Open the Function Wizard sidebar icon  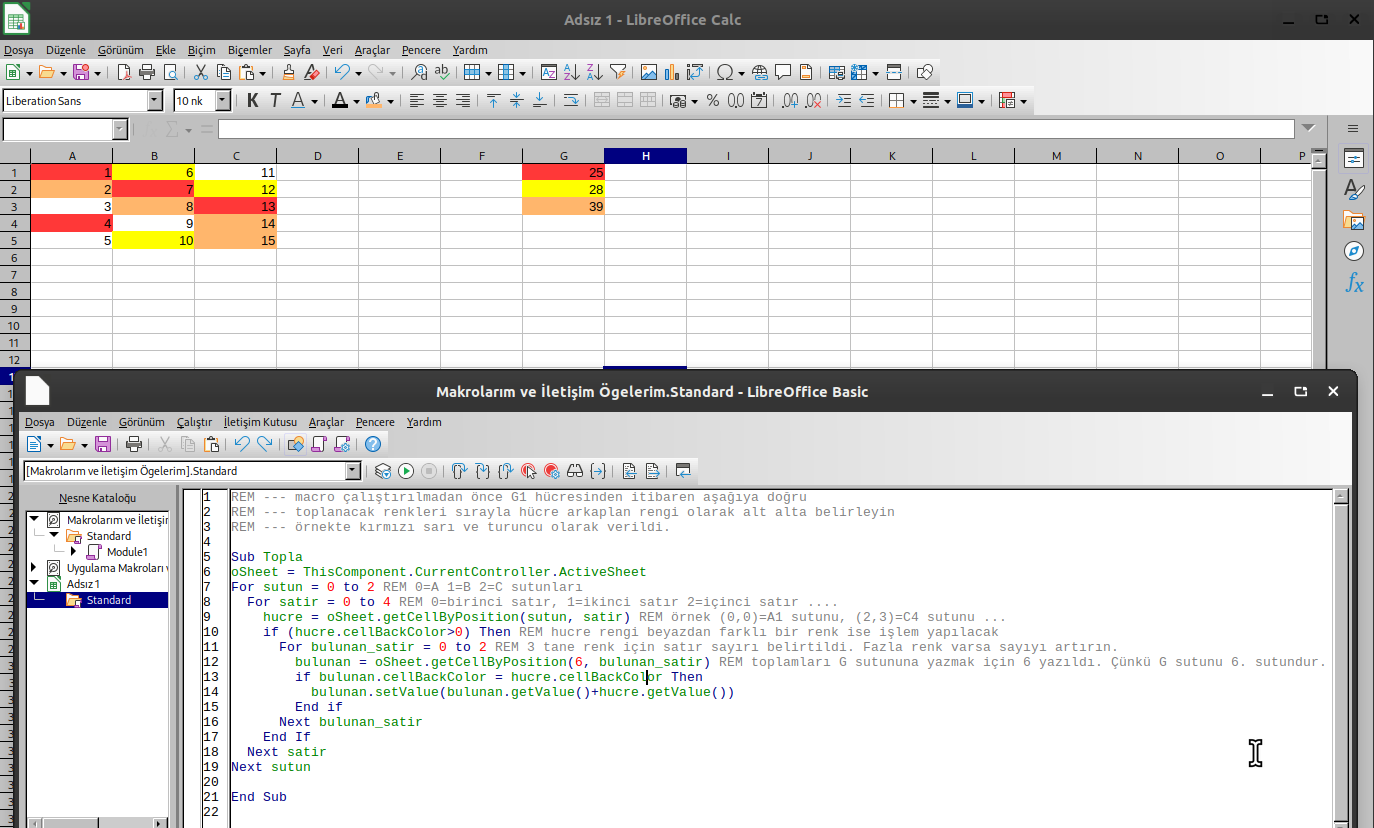pos(1353,284)
